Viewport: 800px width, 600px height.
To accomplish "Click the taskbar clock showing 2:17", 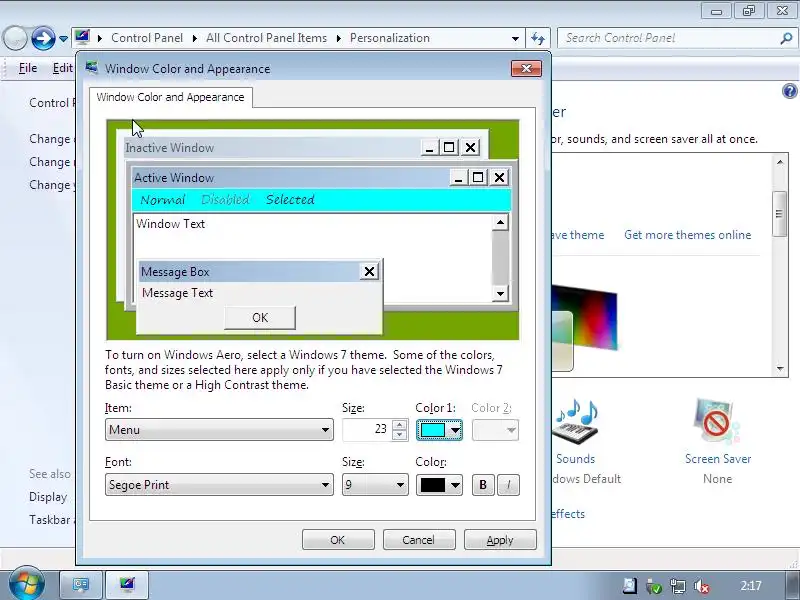I will click(751, 586).
